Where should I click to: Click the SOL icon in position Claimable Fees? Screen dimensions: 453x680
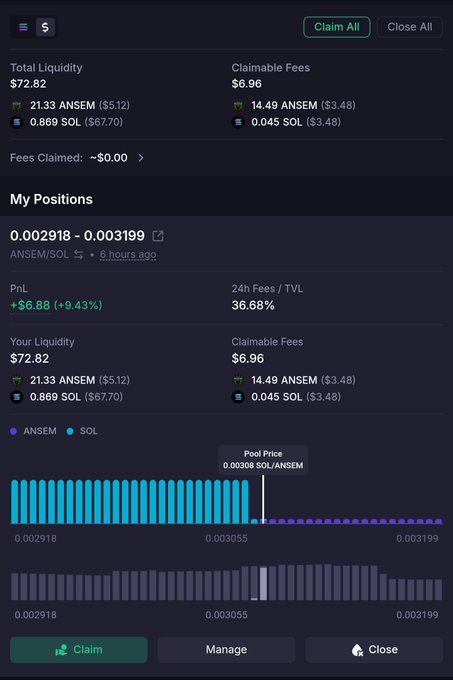click(238, 397)
